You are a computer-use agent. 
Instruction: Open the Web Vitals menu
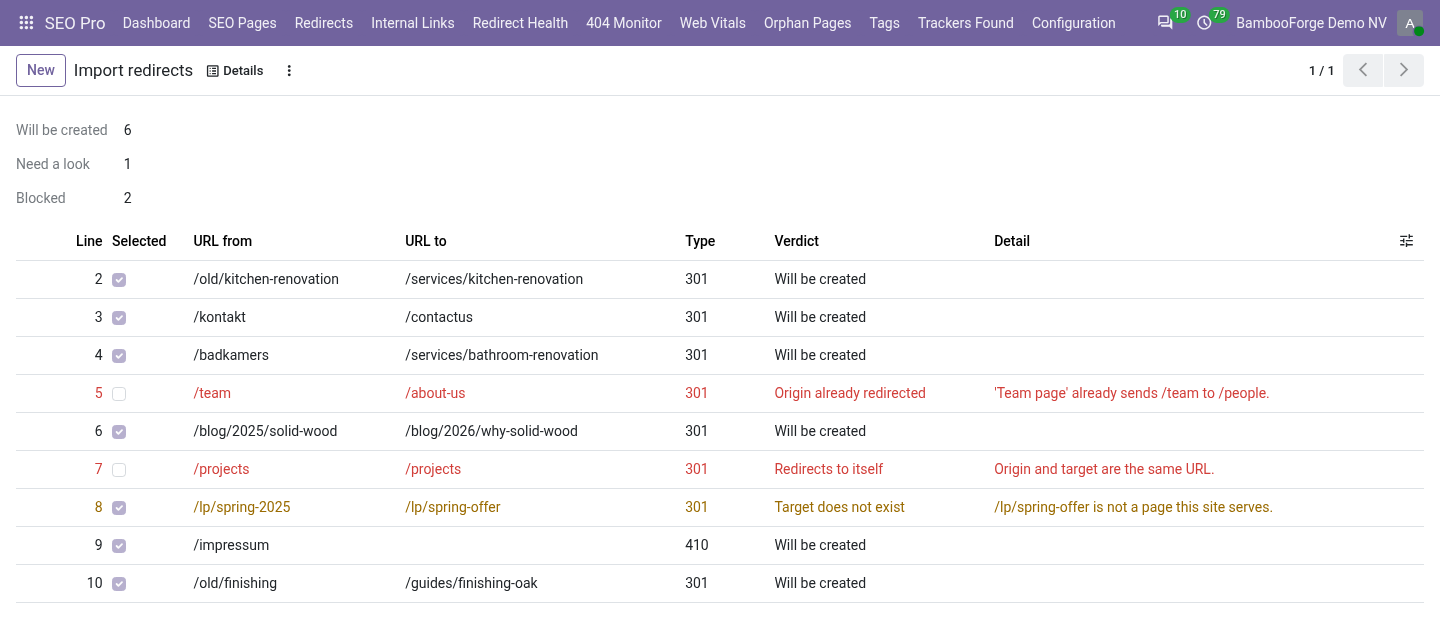pyautogui.click(x=713, y=23)
